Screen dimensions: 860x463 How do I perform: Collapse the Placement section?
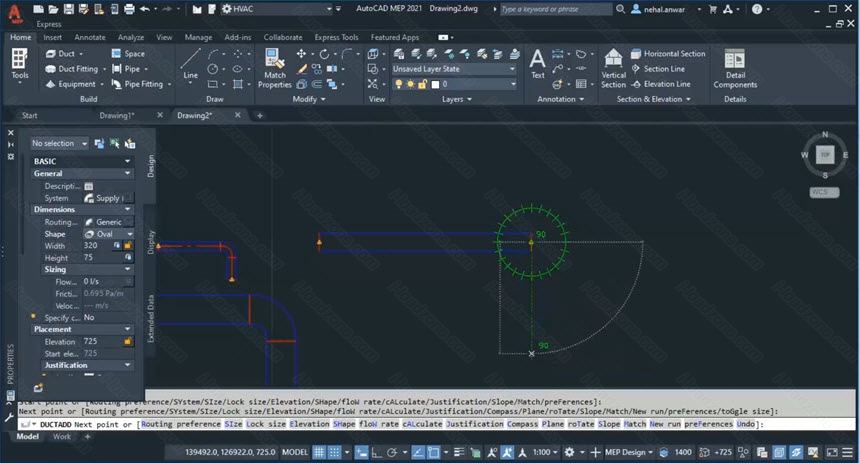click(x=128, y=329)
